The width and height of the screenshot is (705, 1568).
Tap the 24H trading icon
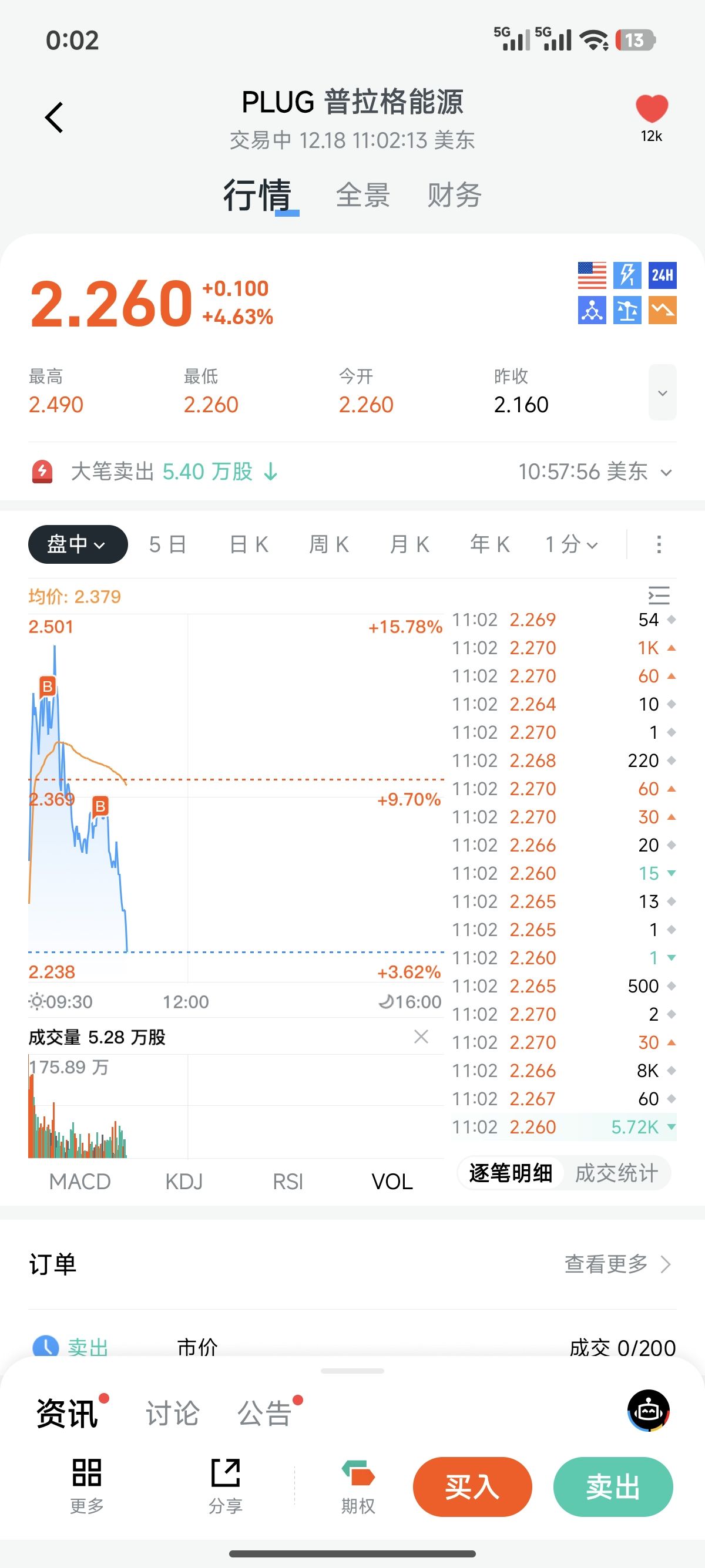[662, 276]
